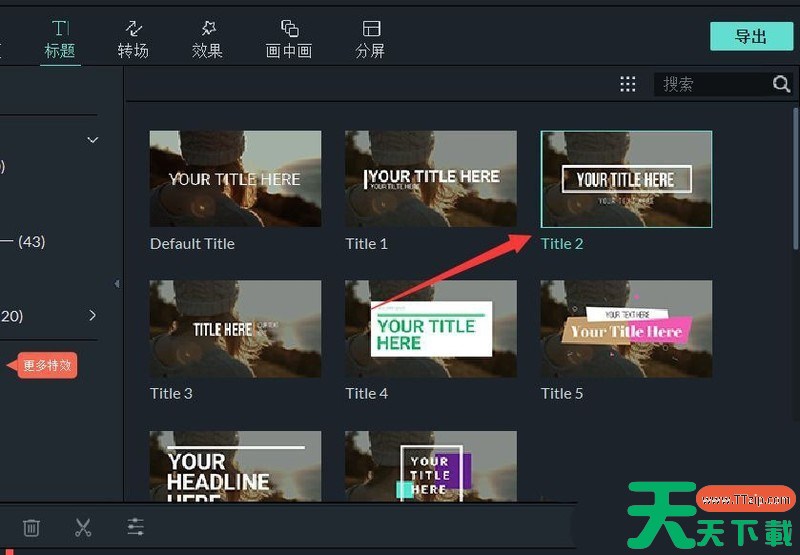Click the magnifier search icon
Viewport: 800px width, 555px height.
pyautogui.click(x=781, y=84)
